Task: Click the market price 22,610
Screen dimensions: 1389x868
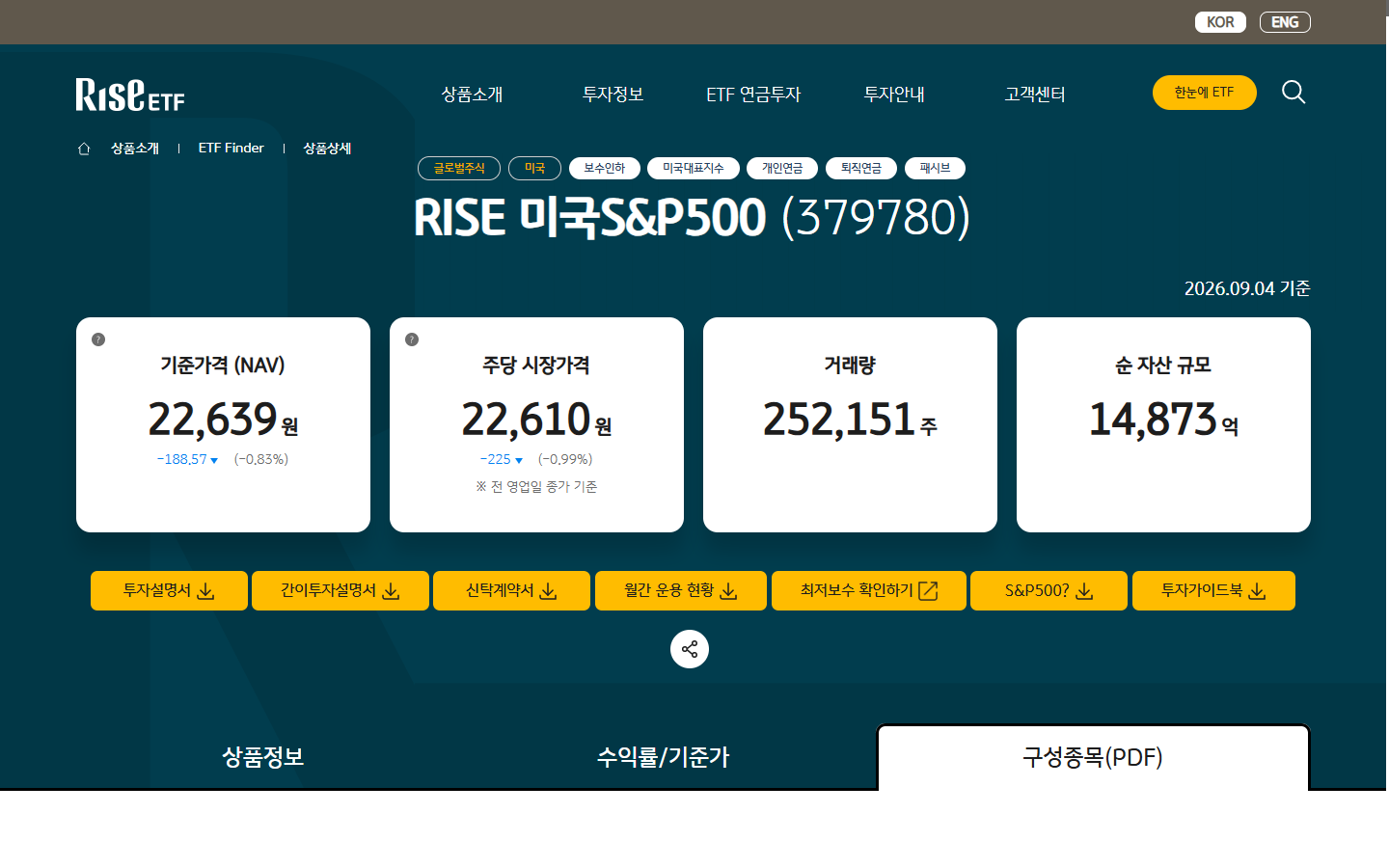Action: coord(526,420)
